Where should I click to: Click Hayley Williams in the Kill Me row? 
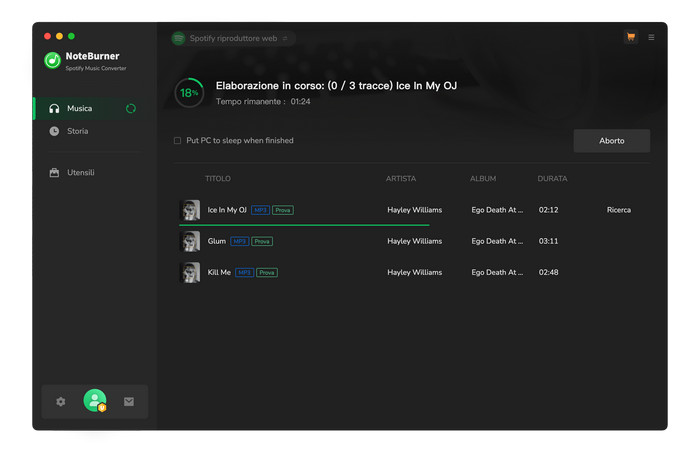[415, 273]
